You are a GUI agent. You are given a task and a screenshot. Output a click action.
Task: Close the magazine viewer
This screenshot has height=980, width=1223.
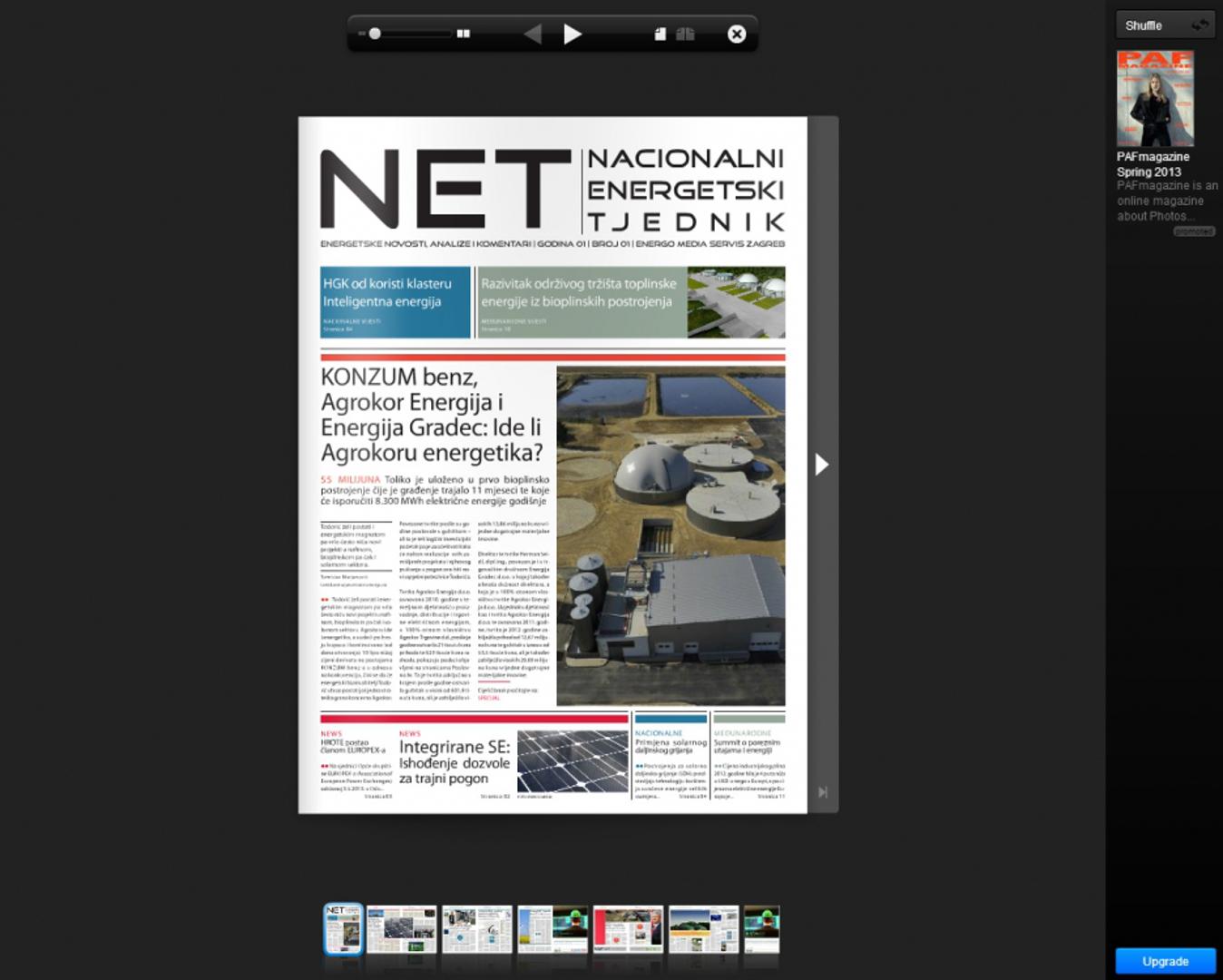(737, 34)
